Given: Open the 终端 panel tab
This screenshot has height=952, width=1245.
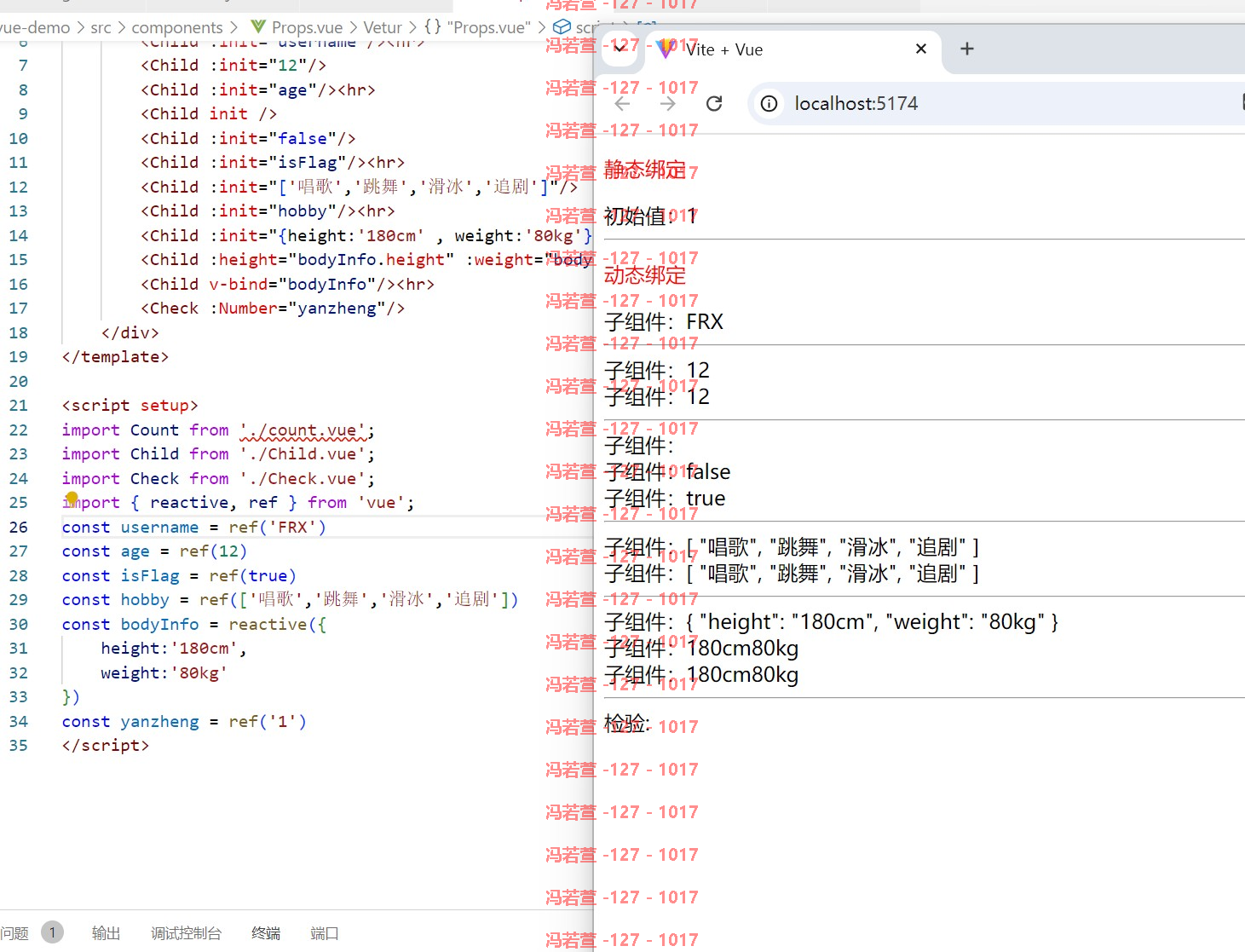Looking at the screenshot, I should pos(266,933).
